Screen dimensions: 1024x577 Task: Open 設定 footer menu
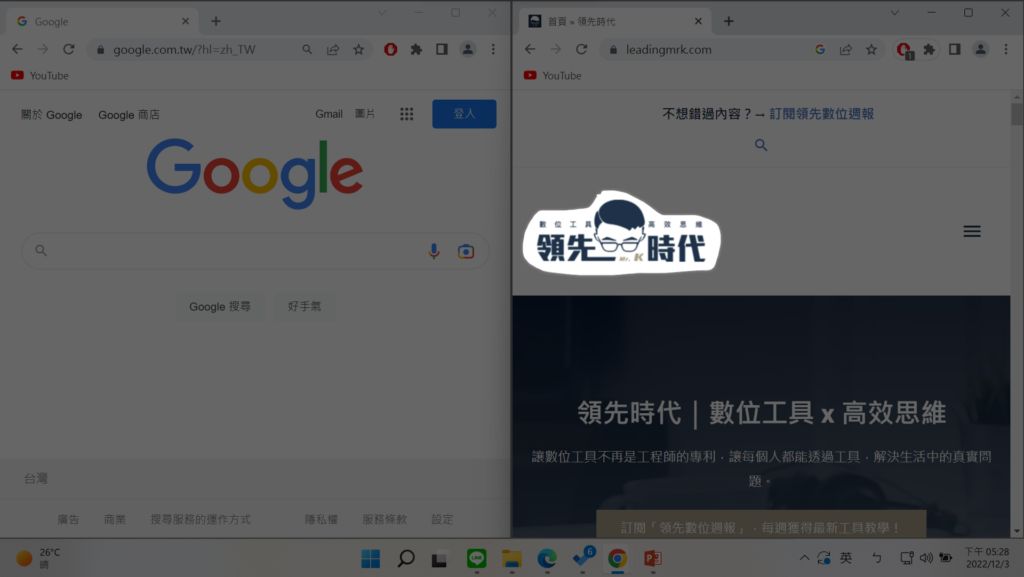tap(442, 520)
